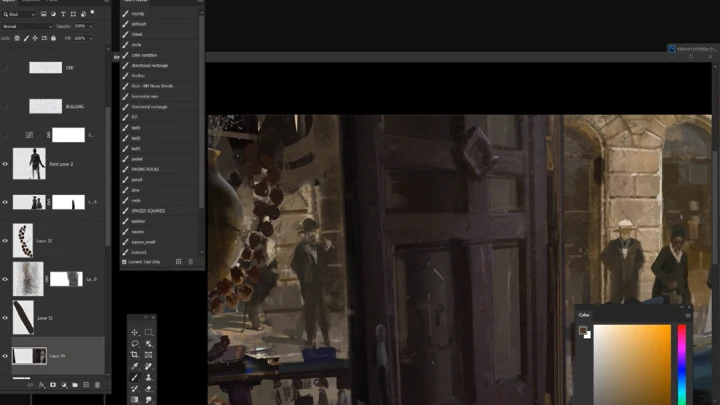Create a new layer

(x=86, y=385)
